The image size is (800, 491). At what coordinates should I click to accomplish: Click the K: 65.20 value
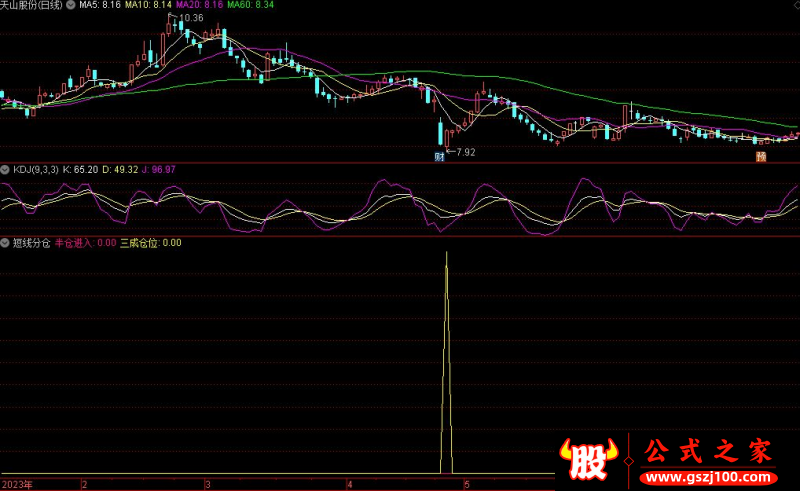pyautogui.click(x=80, y=169)
